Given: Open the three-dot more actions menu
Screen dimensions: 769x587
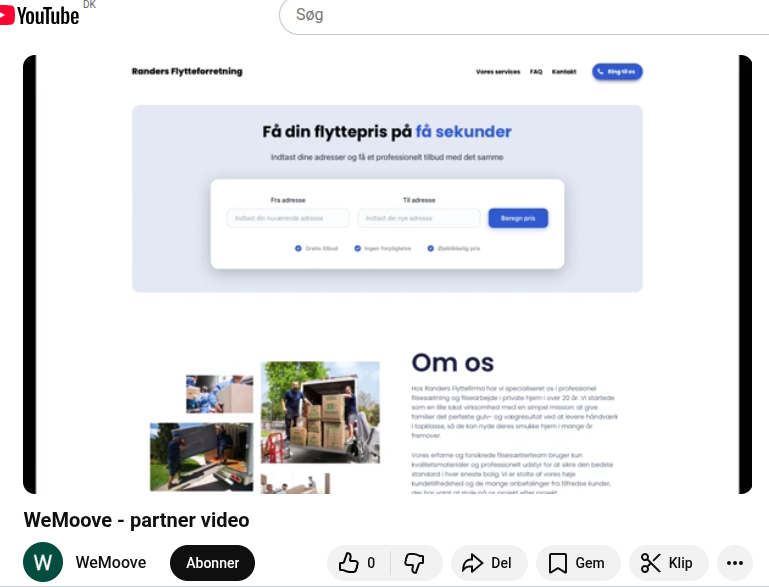Looking at the screenshot, I should pos(736,563).
